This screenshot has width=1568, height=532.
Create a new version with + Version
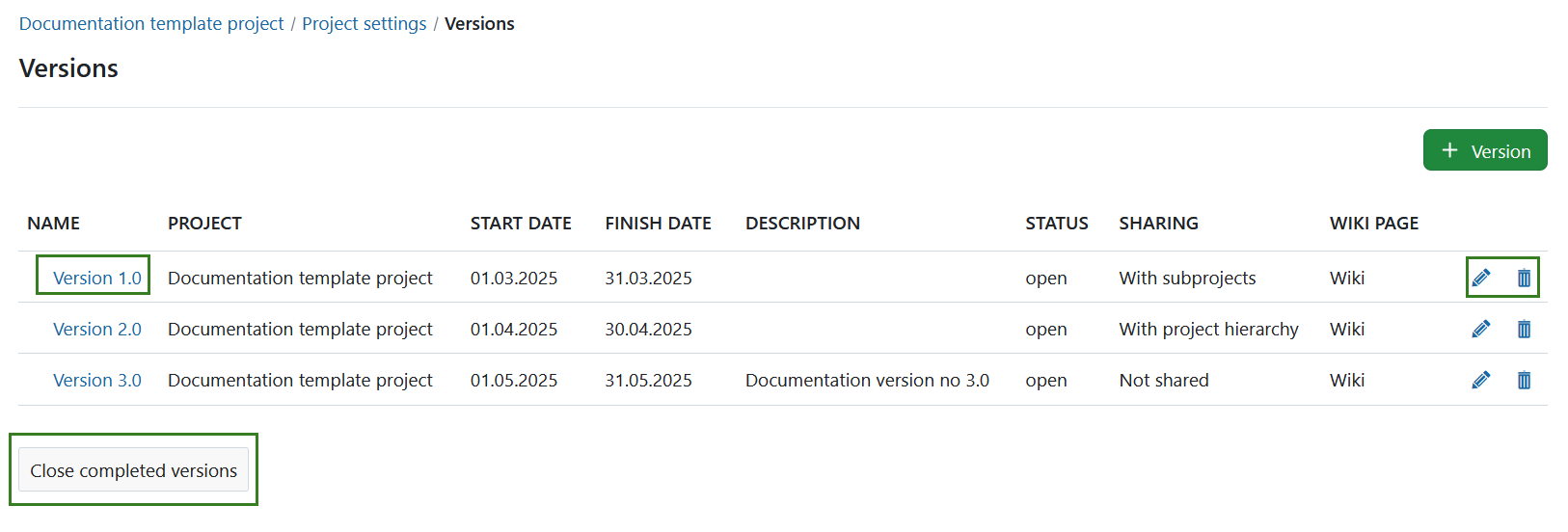click(1485, 150)
